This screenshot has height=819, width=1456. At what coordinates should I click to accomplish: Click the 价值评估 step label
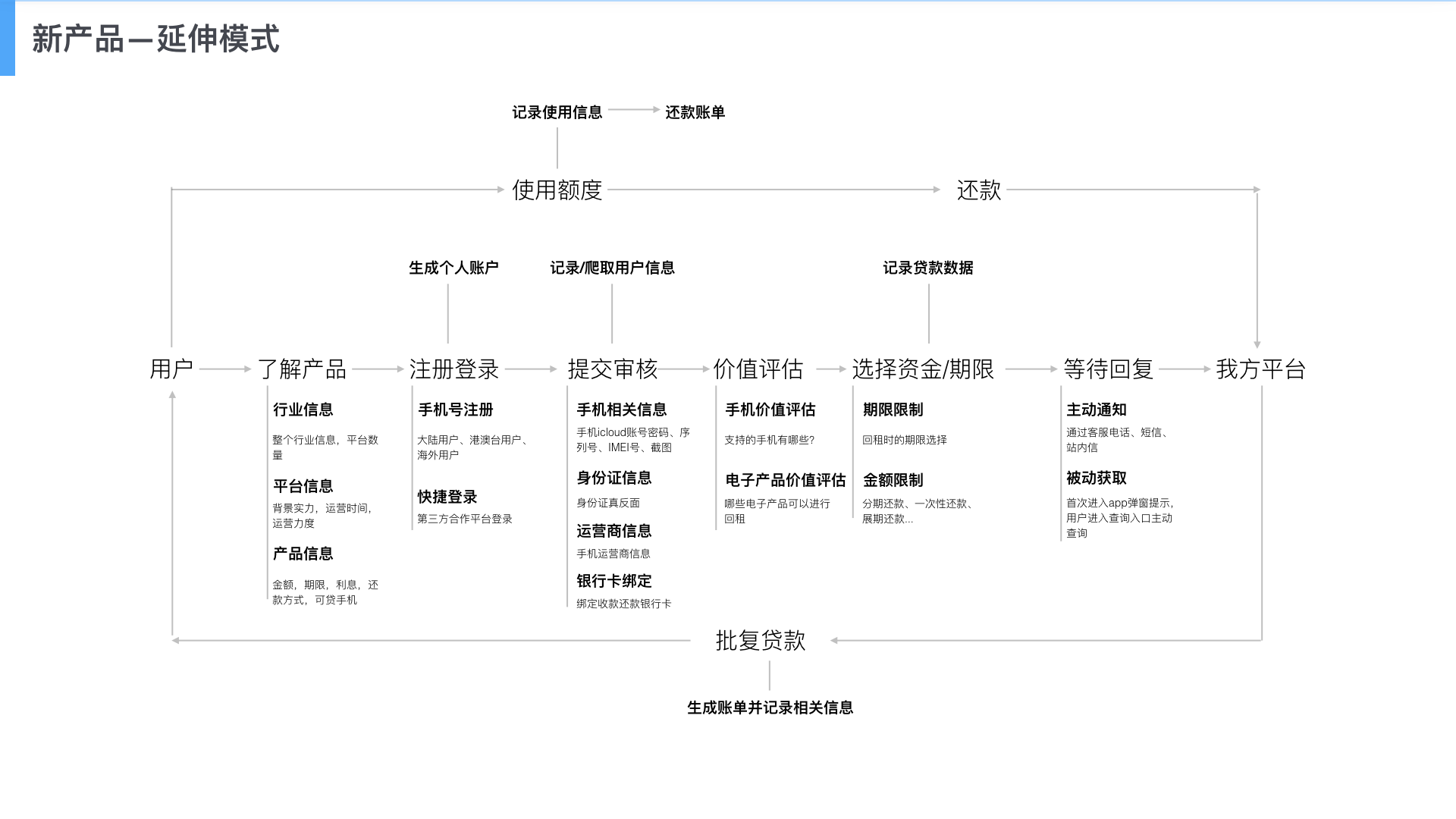click(x=758, y=369)
